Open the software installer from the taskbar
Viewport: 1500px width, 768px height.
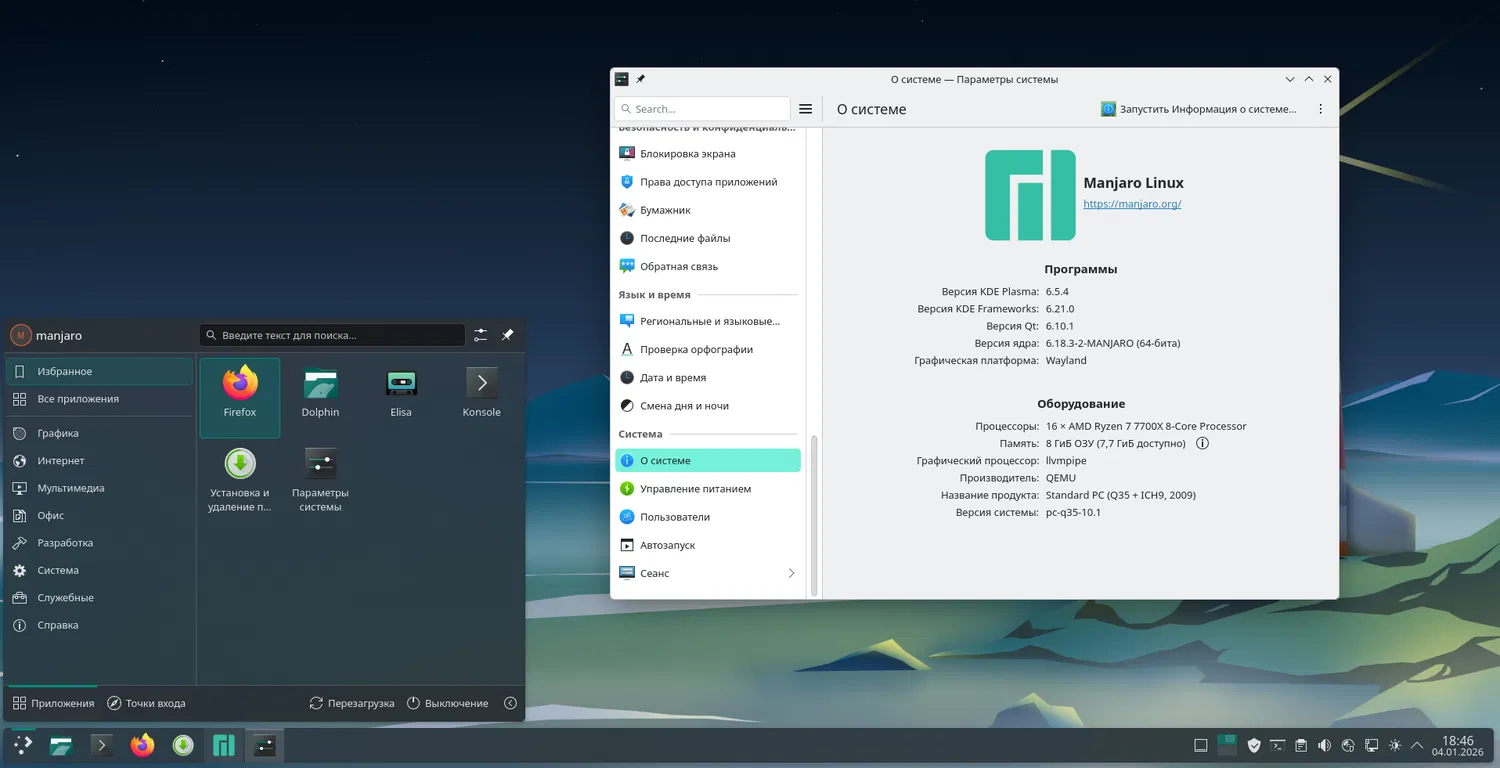(x=183, y=745)
